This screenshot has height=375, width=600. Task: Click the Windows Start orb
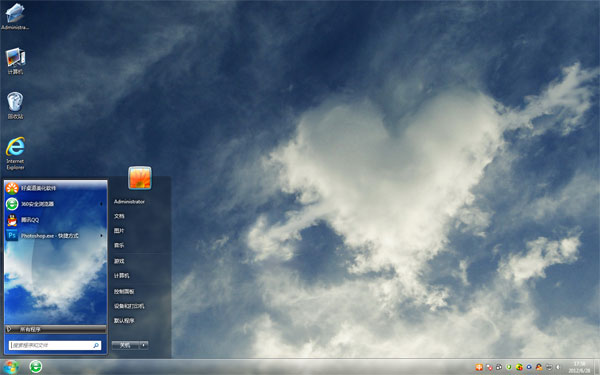(11, 367)
